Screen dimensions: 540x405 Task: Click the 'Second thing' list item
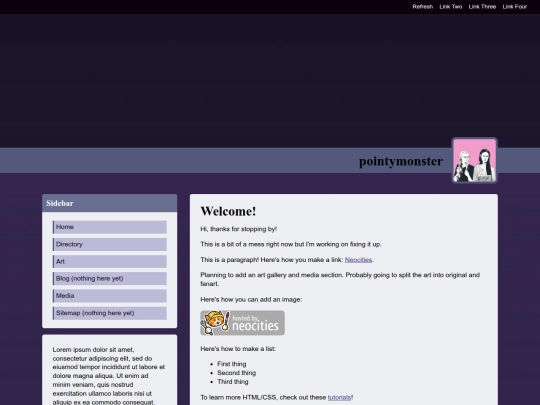tap(237, 373)
